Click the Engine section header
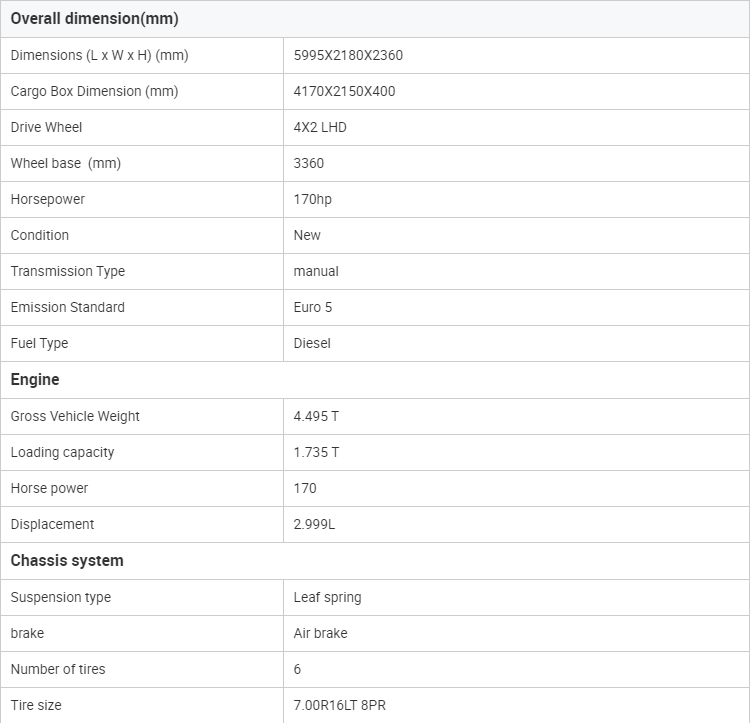750x723 pixels. (35, 379)
